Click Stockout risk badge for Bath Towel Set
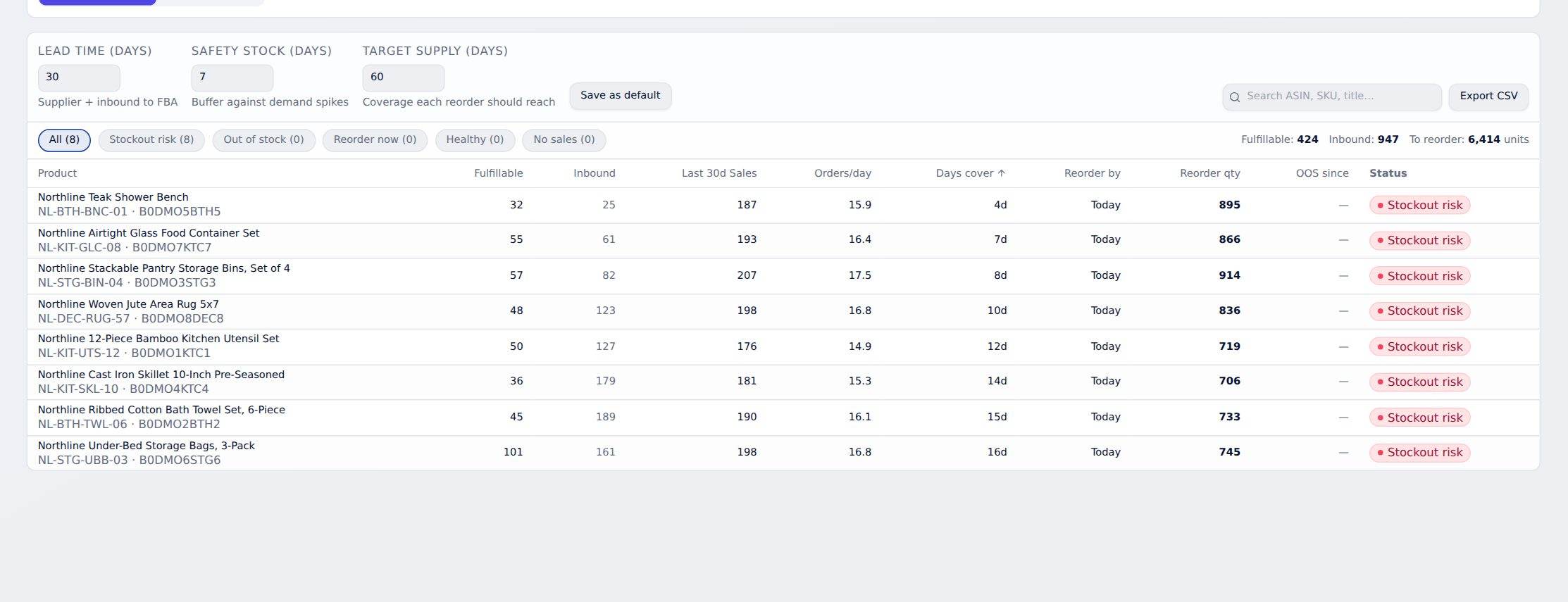This screenshot has width=1568, height=602. coord(1419,418)
